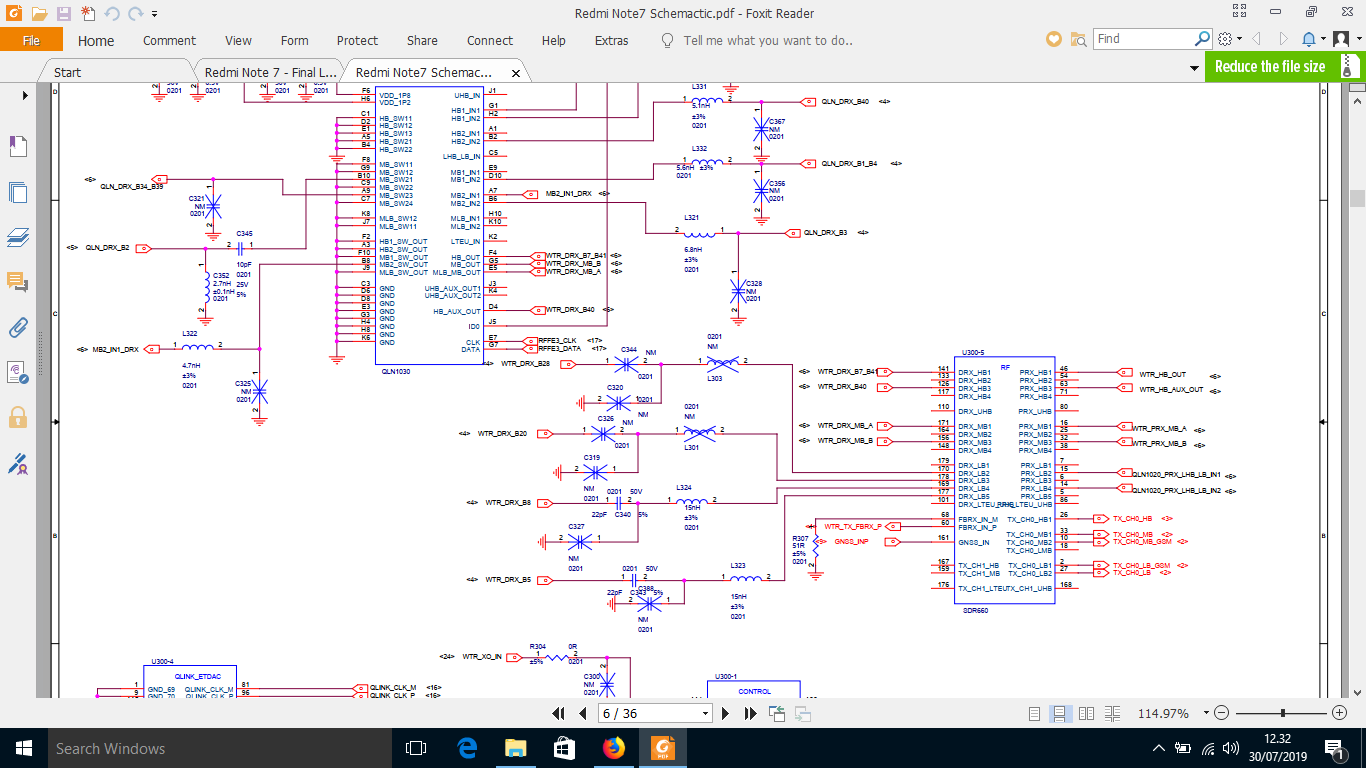This screenshot has height=768, width=1366.
Task: Click the previous search result arrow
Action: [x=1257, y=39]
